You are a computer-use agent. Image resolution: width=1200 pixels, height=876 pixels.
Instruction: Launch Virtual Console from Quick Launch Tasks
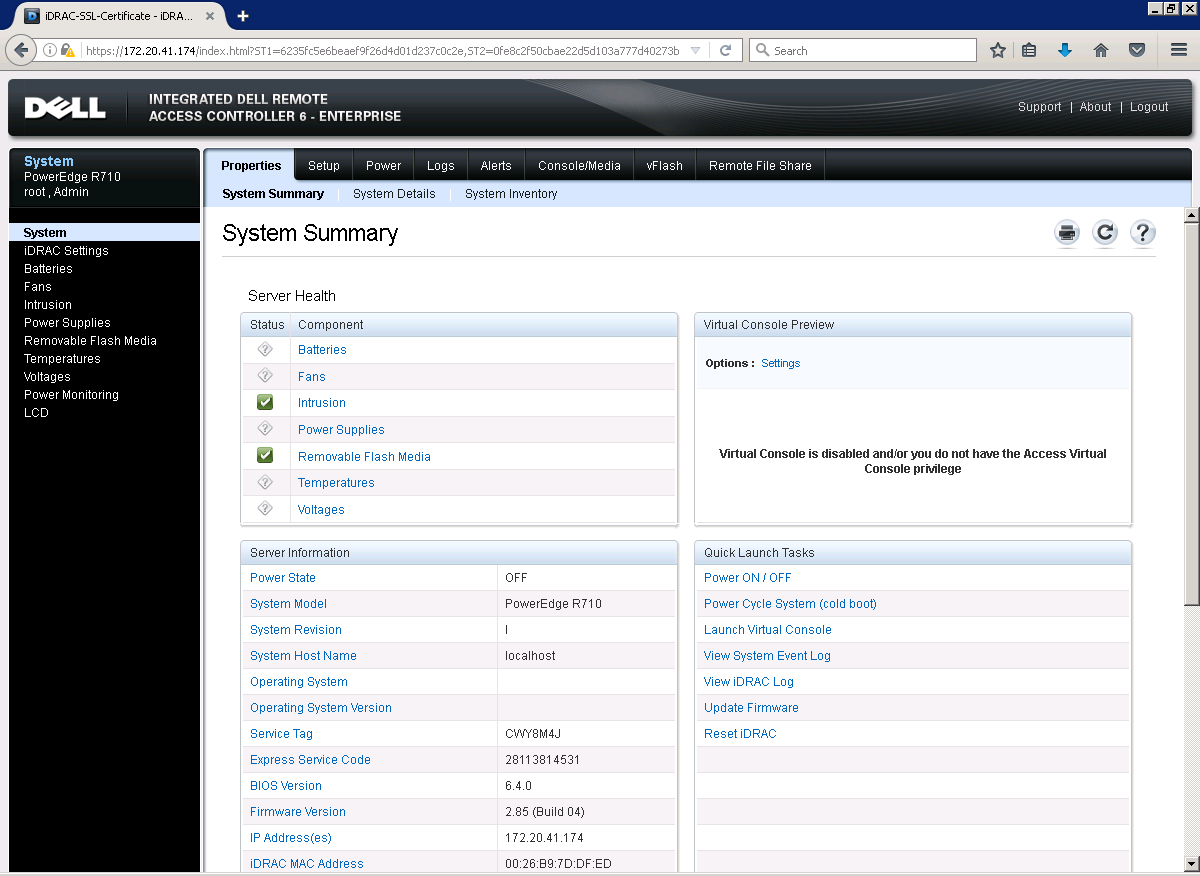[x=767, y=629]
